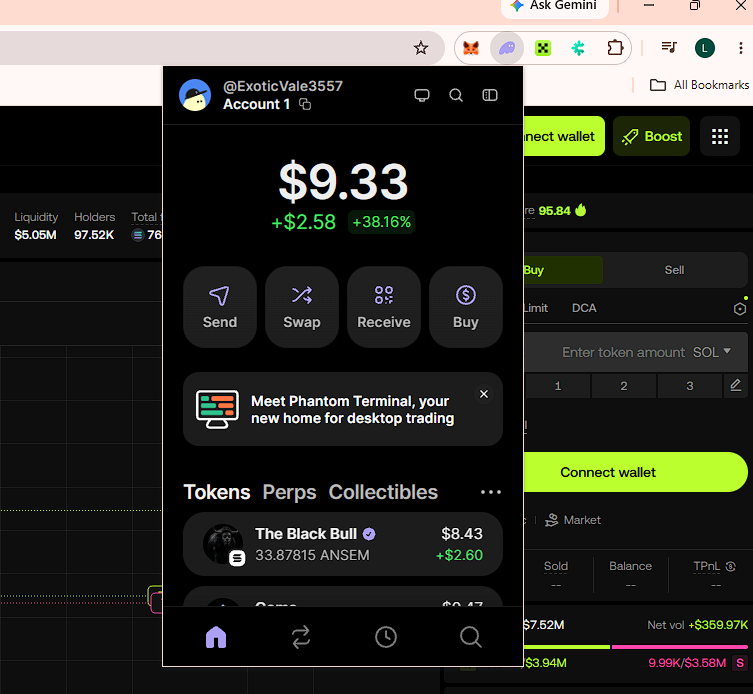This screenshot has height=694, width=753.
Task: Switch to the DCA order type
Action: 584,308
